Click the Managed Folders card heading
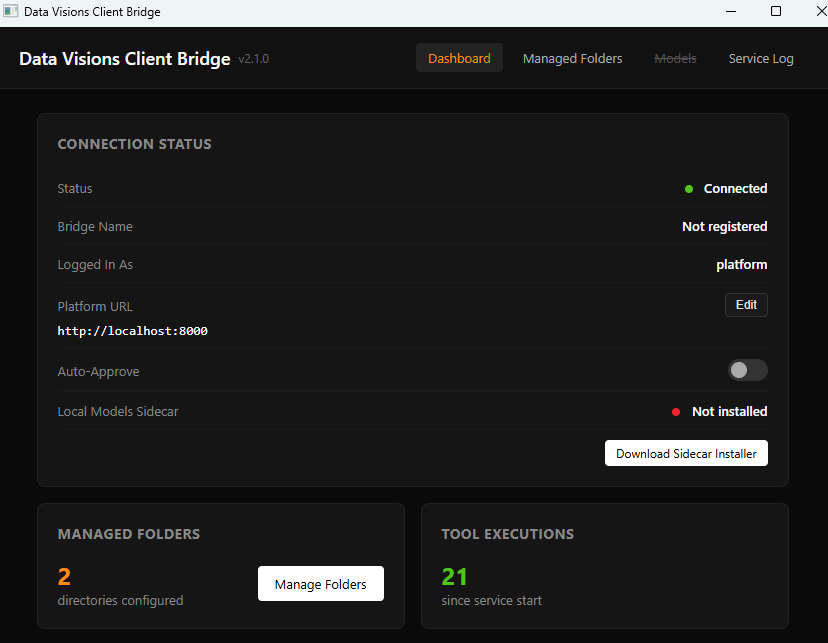The image size is (828, 643). (128, 534)
